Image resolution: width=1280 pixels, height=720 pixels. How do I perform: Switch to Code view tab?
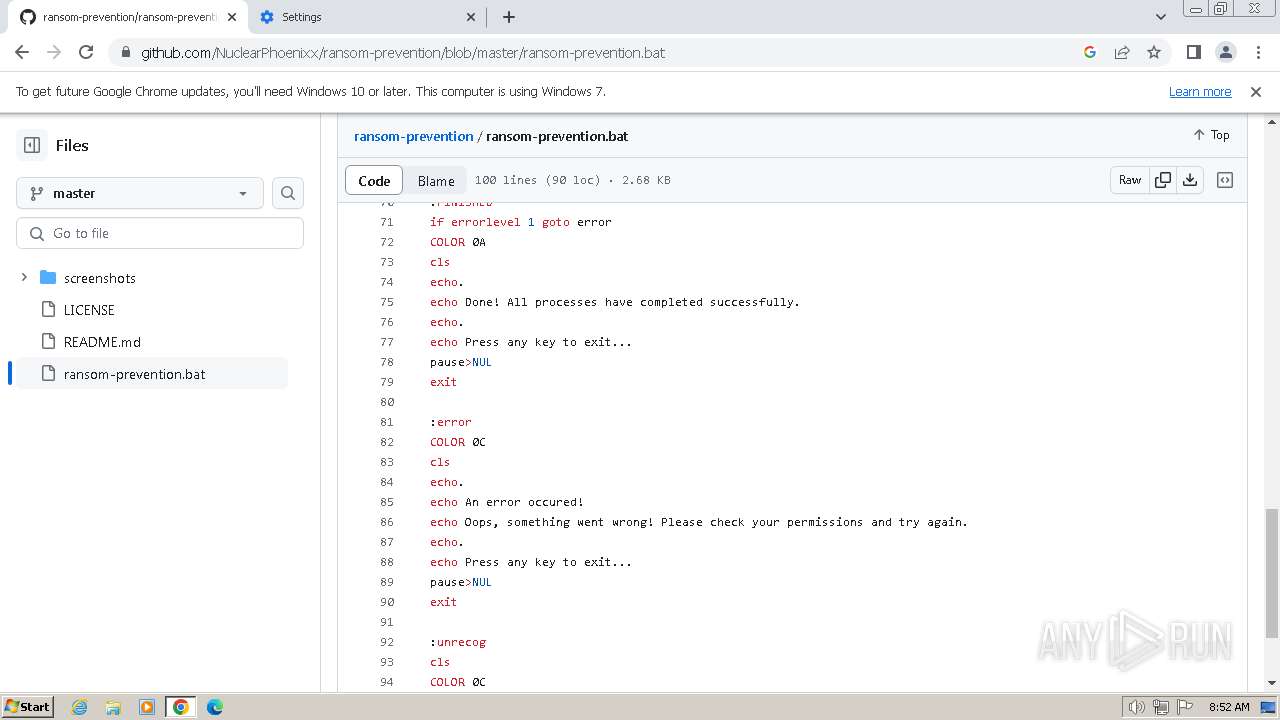tap(374, 181)
